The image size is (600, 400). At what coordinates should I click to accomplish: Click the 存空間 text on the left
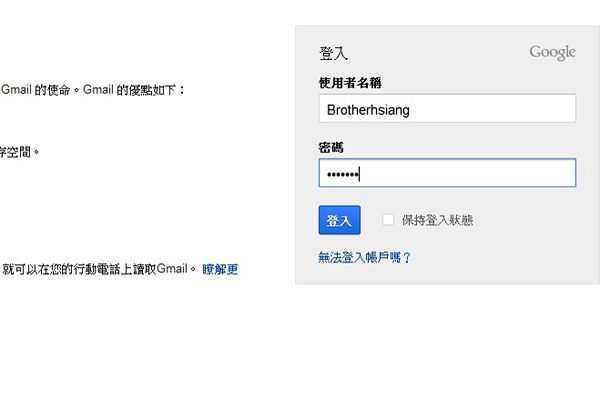point(15,152)
